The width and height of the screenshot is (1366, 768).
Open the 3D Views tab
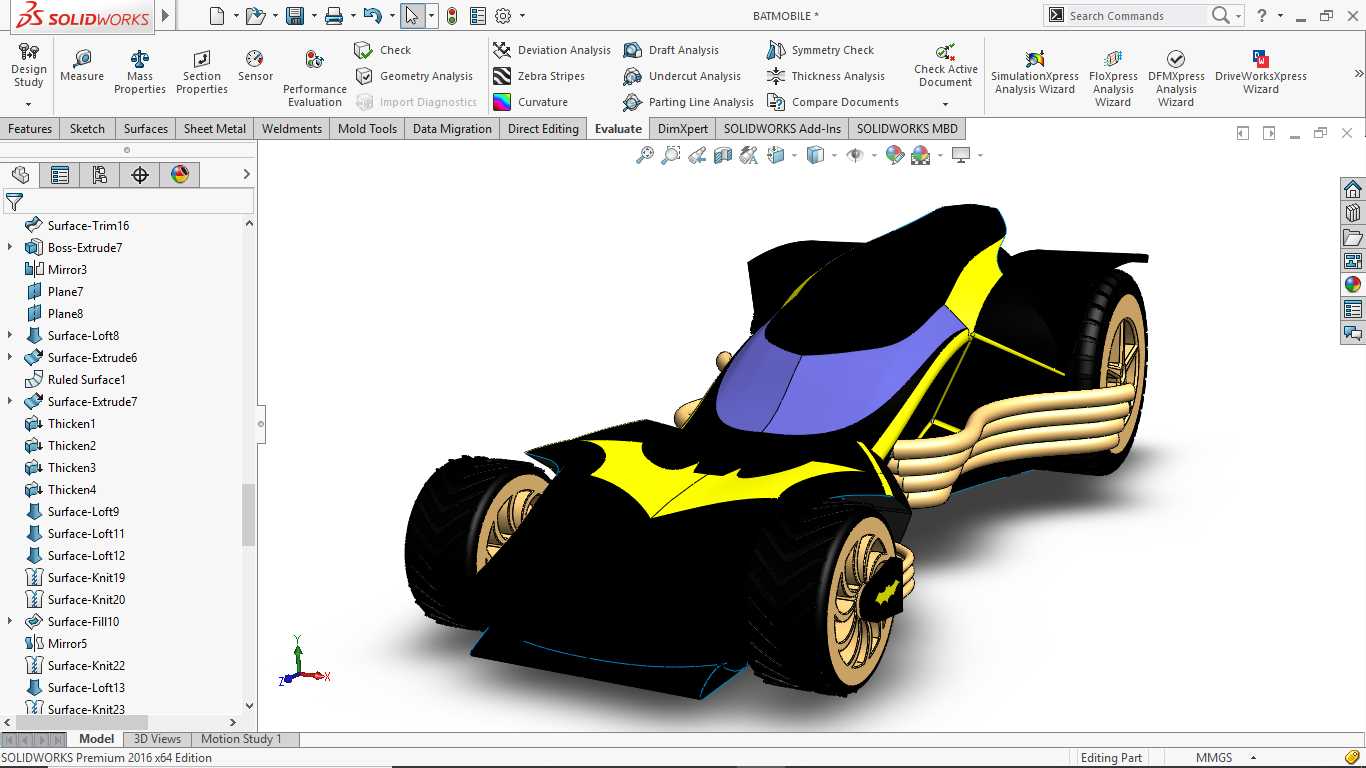click(158, 739)
